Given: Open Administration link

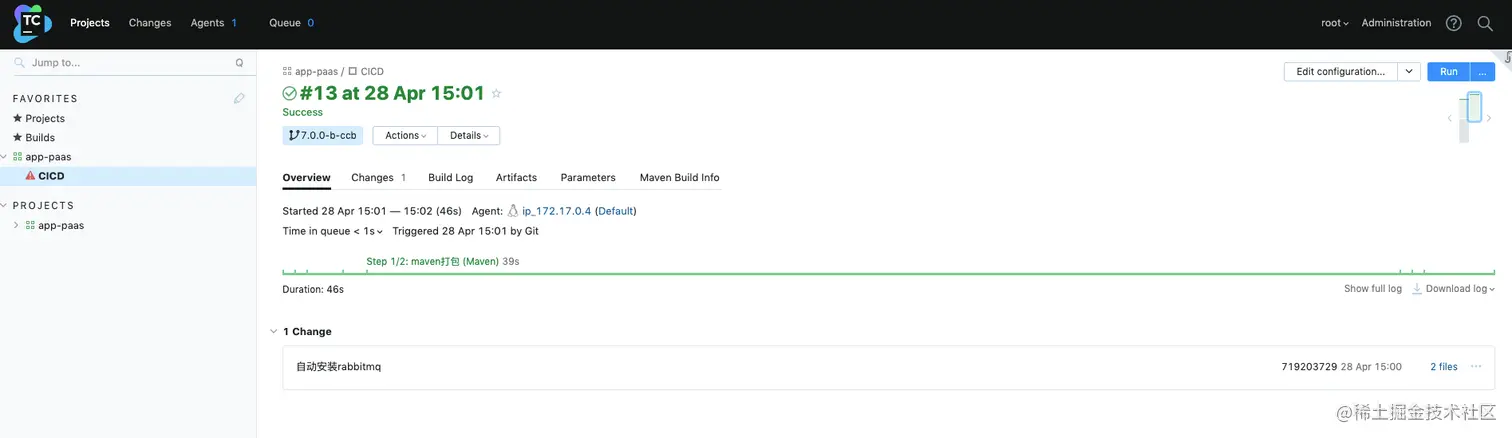Looking at the screenshot, I should (x=1396, y=23).
